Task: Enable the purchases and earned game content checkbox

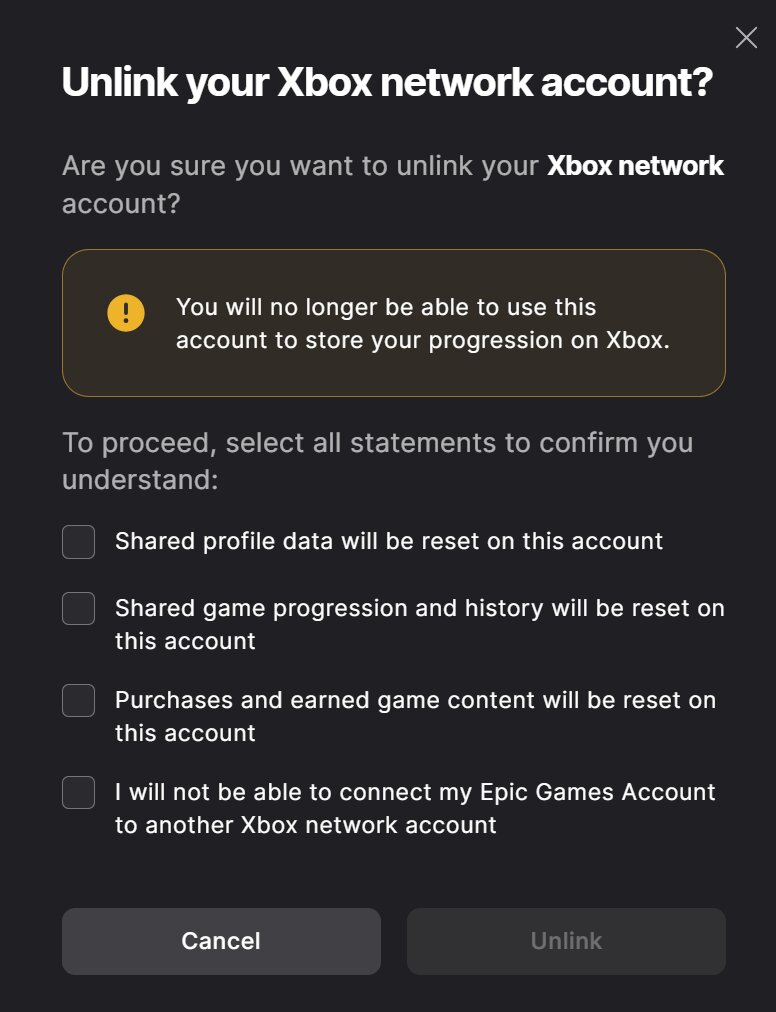Action: point(79,700)
